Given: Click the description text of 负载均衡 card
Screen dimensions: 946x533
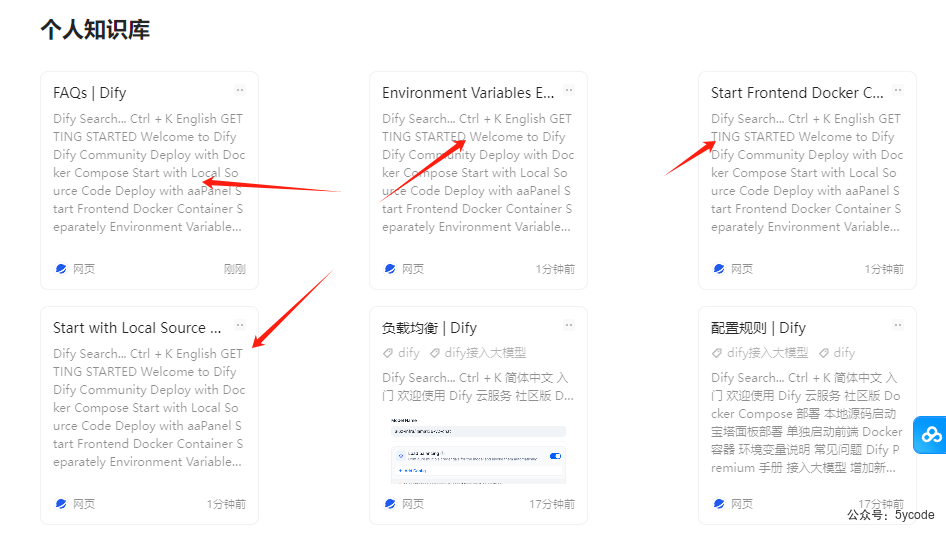Looking at the screenshot, I should tap(478, 386).
